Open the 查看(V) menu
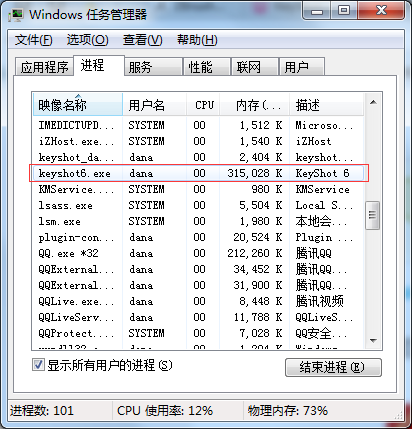The image size is (412, 429). [142, 40]
